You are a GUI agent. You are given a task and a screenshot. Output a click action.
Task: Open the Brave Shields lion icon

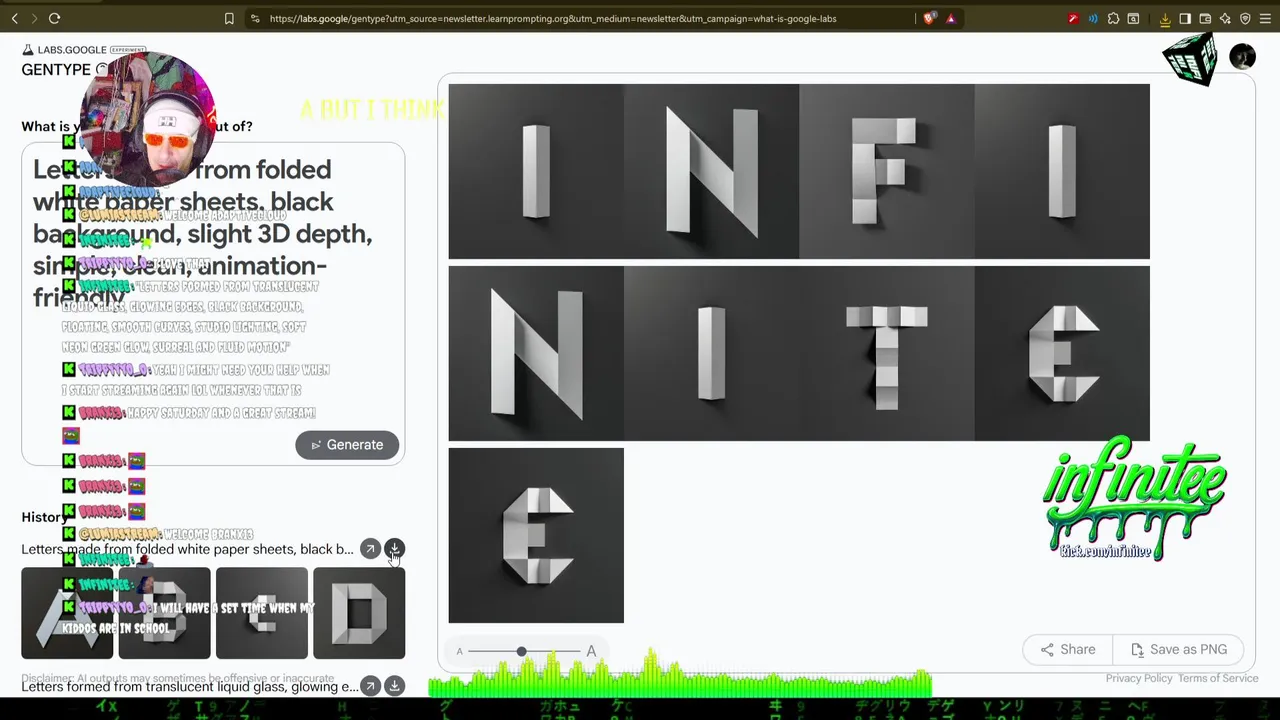(931, 18)
